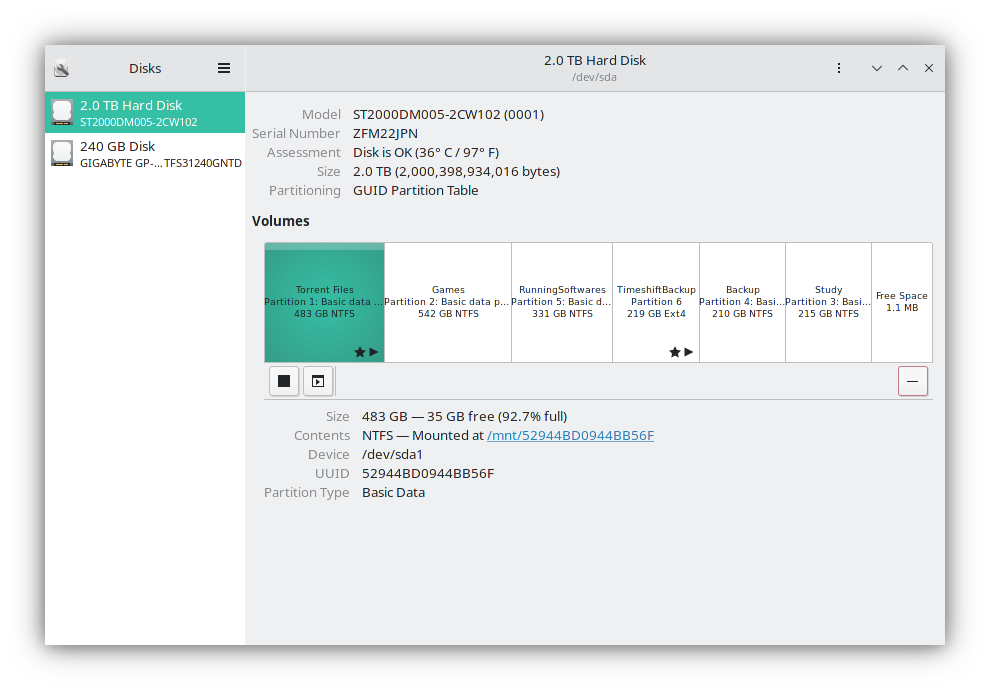Click the UUID value 52944BD0944BB56F text
This screenshot has width=990, height=690.
[428, 474]
